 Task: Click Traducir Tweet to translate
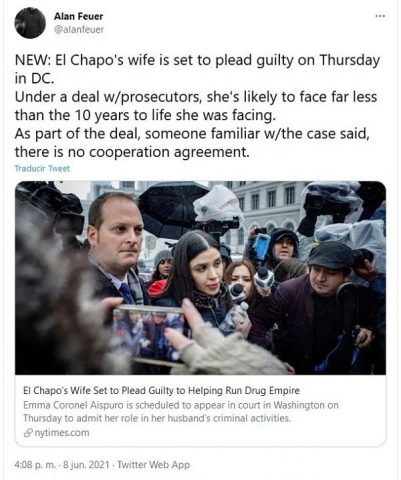pos(42,169)
